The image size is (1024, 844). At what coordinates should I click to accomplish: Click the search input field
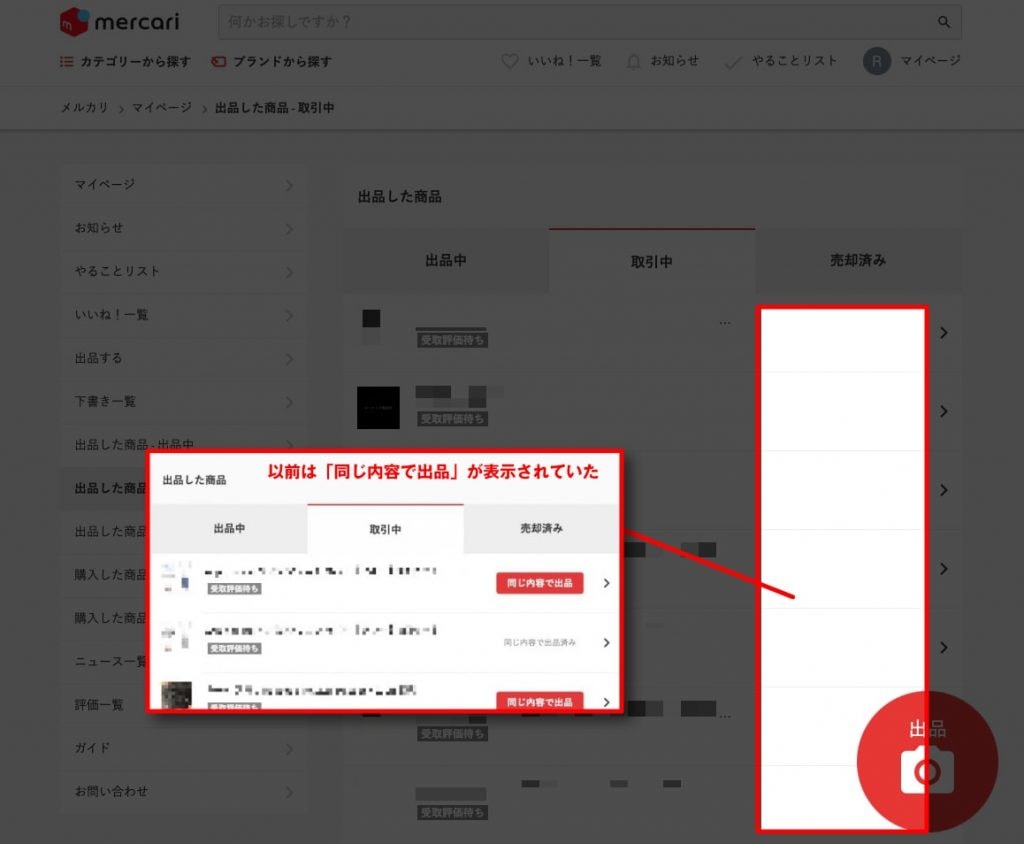point(570,22)
